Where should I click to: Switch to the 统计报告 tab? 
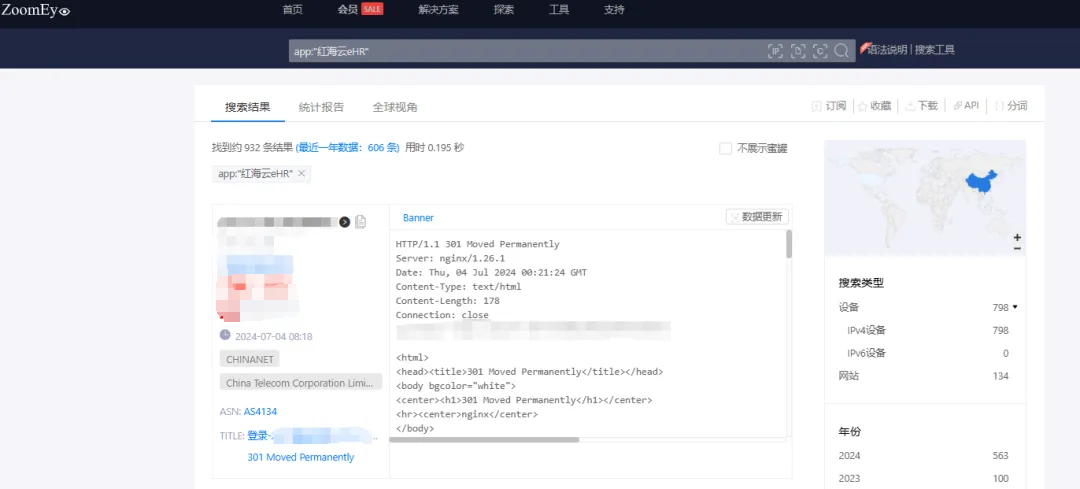[x=321, y=107]
